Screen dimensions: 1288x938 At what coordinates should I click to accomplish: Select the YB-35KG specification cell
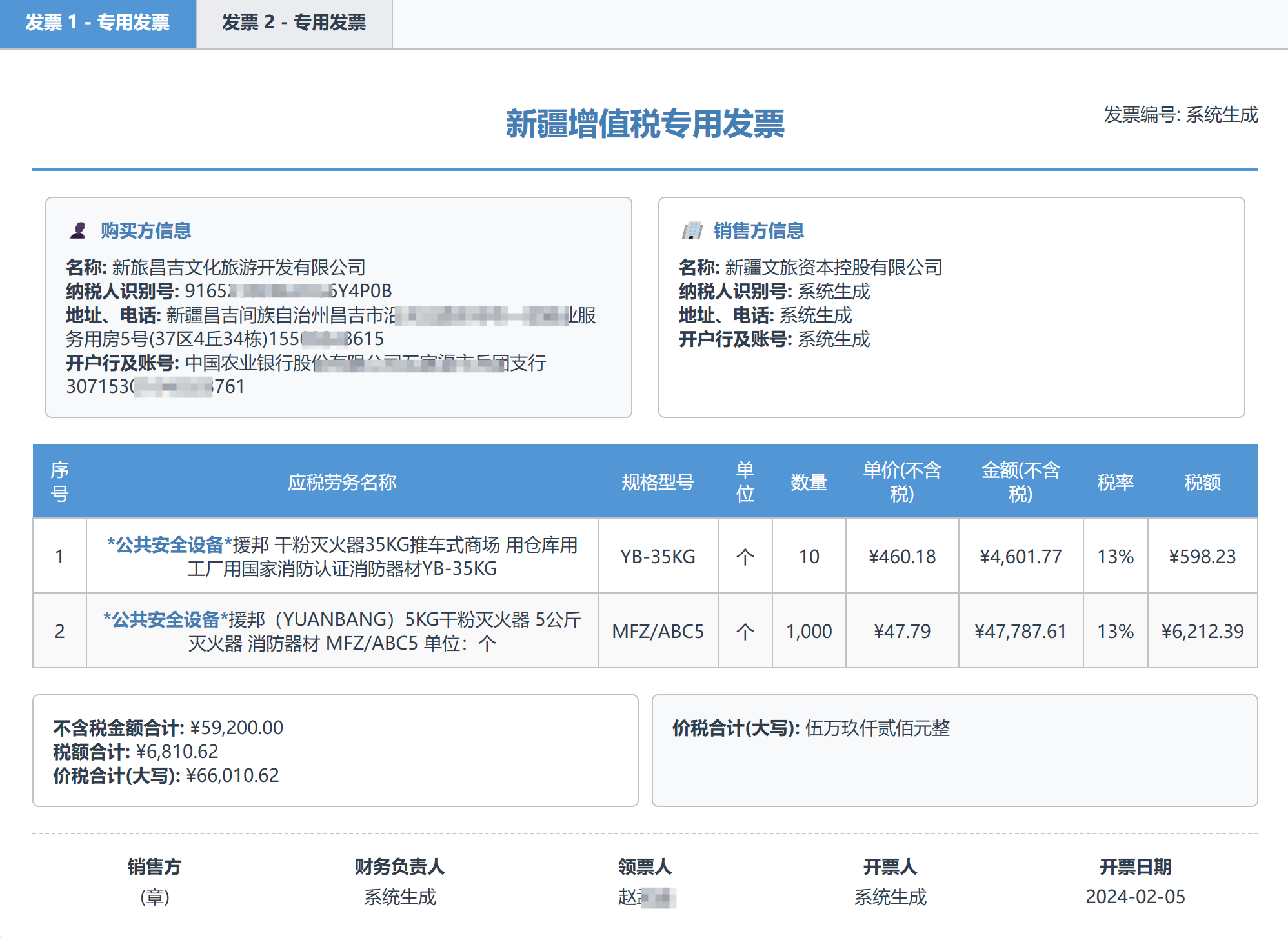(x=658, y=557)
